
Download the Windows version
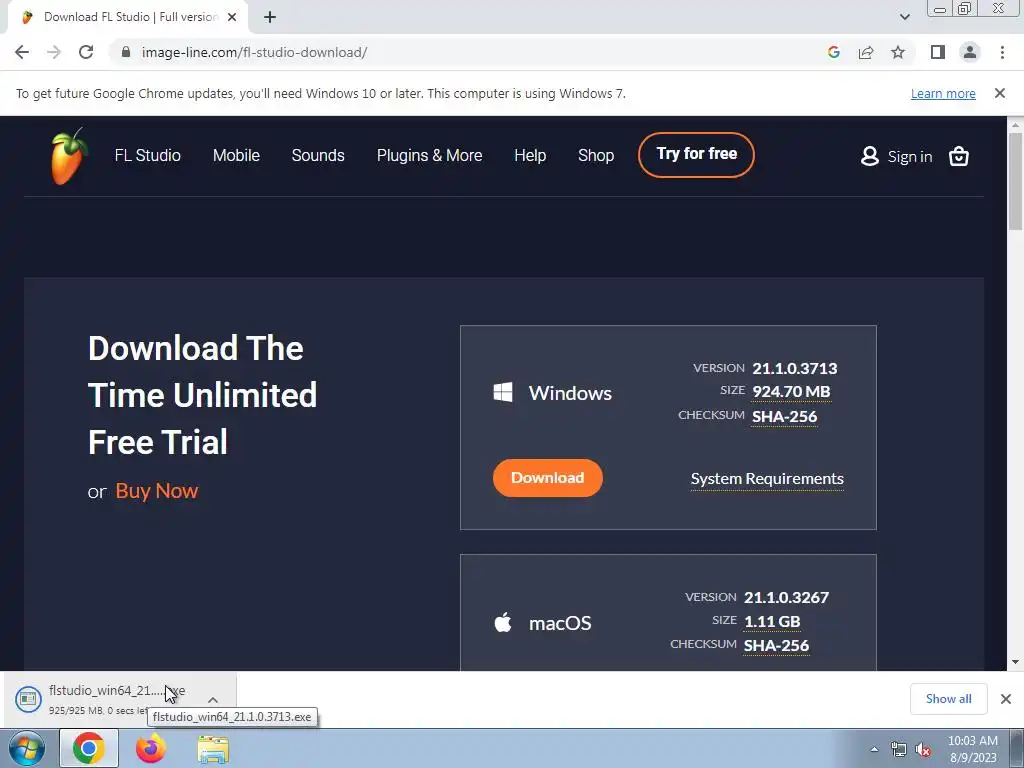click(x=547, y=478)
